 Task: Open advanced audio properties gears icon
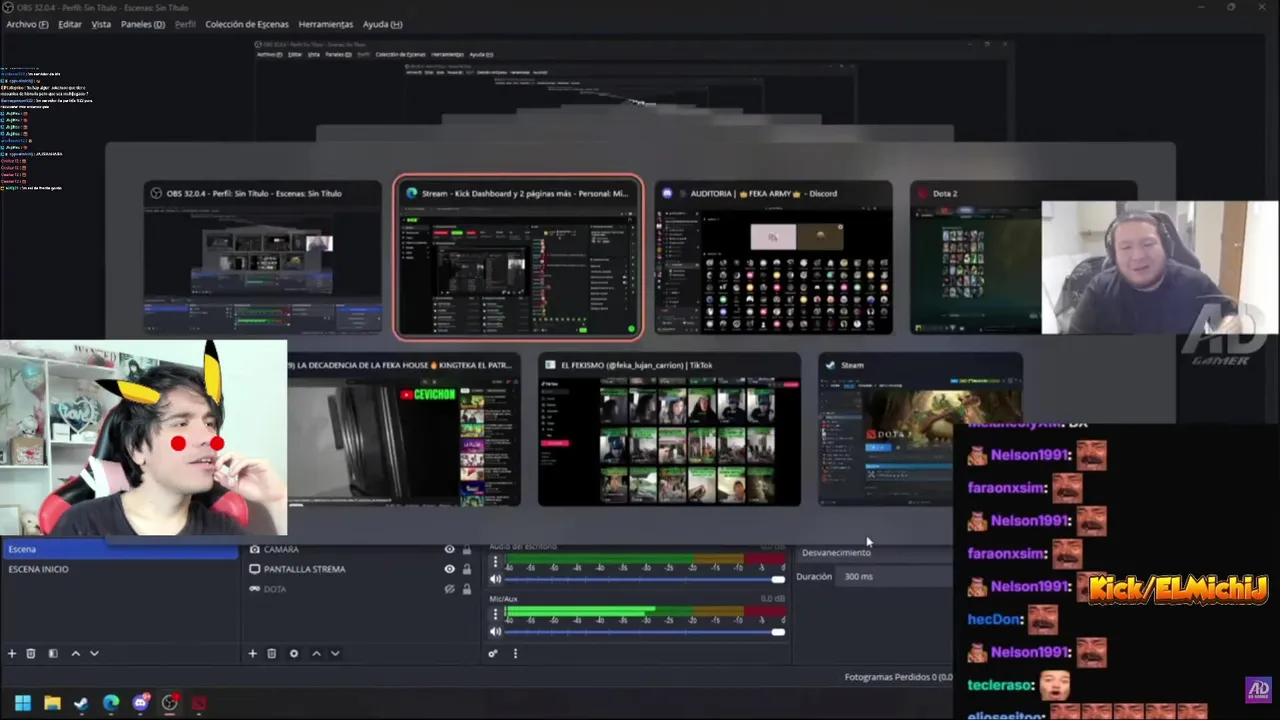click(x=493, y=653)
